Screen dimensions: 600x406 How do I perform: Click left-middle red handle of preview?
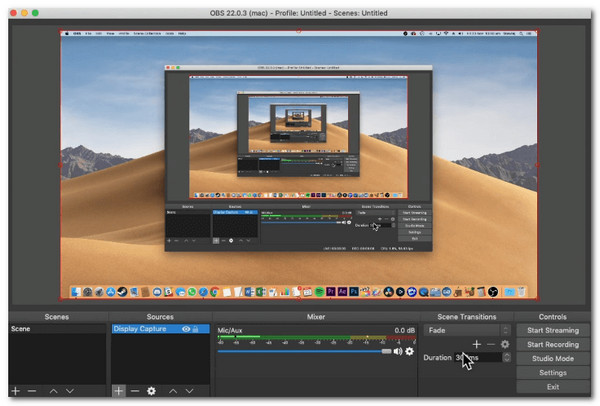click(x=60, y=165)
